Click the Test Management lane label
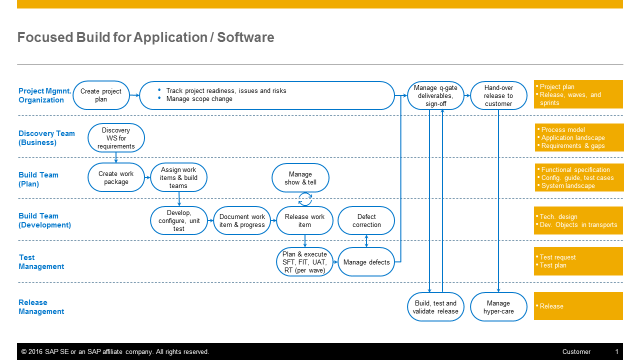Image resolution: width=640 pixels, height=360 pixels. (41, 262)
